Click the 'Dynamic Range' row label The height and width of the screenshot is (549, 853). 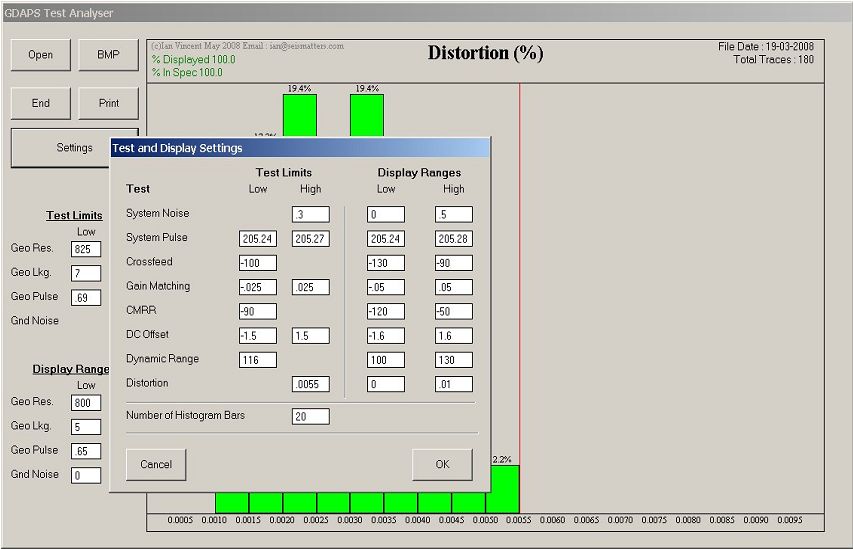coord(163,359)
